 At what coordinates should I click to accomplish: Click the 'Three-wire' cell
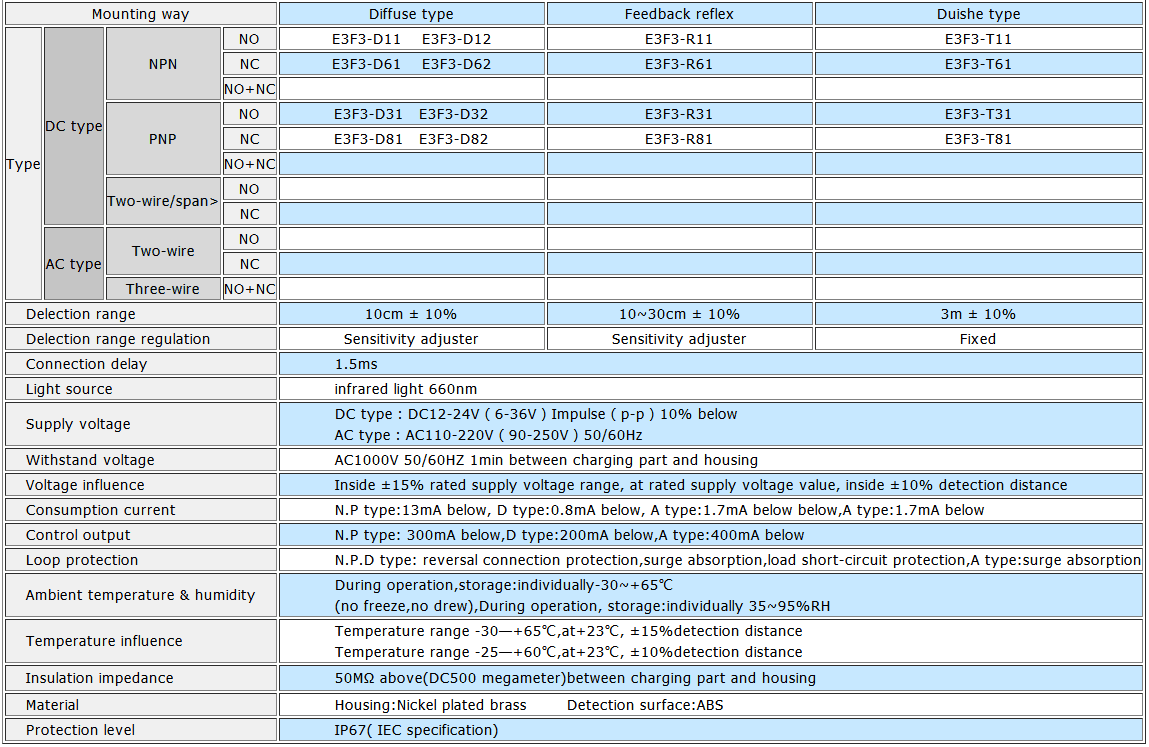pyautogui.click(x=163, y=289)
